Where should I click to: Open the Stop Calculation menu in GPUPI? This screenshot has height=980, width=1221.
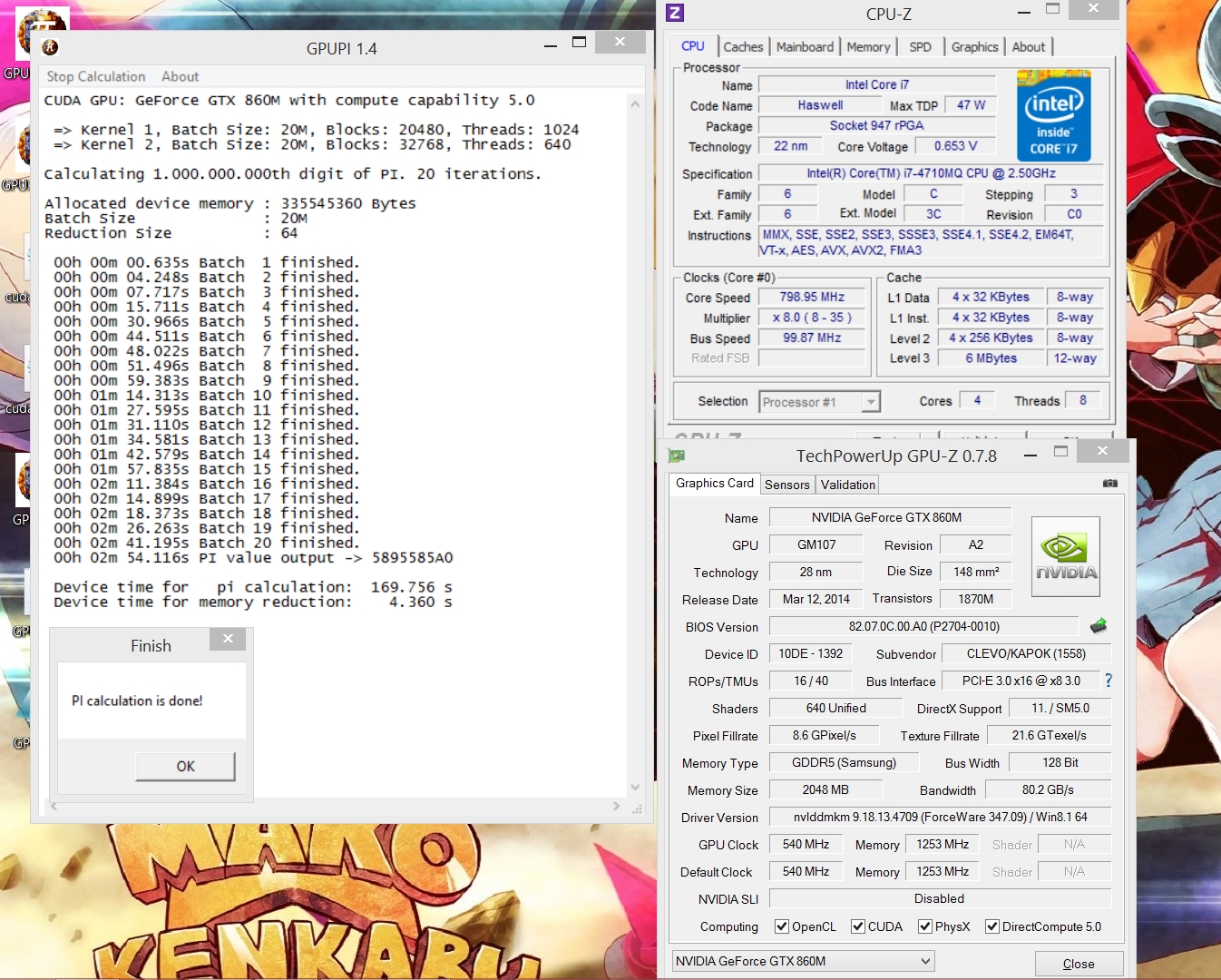click(96, 77)
